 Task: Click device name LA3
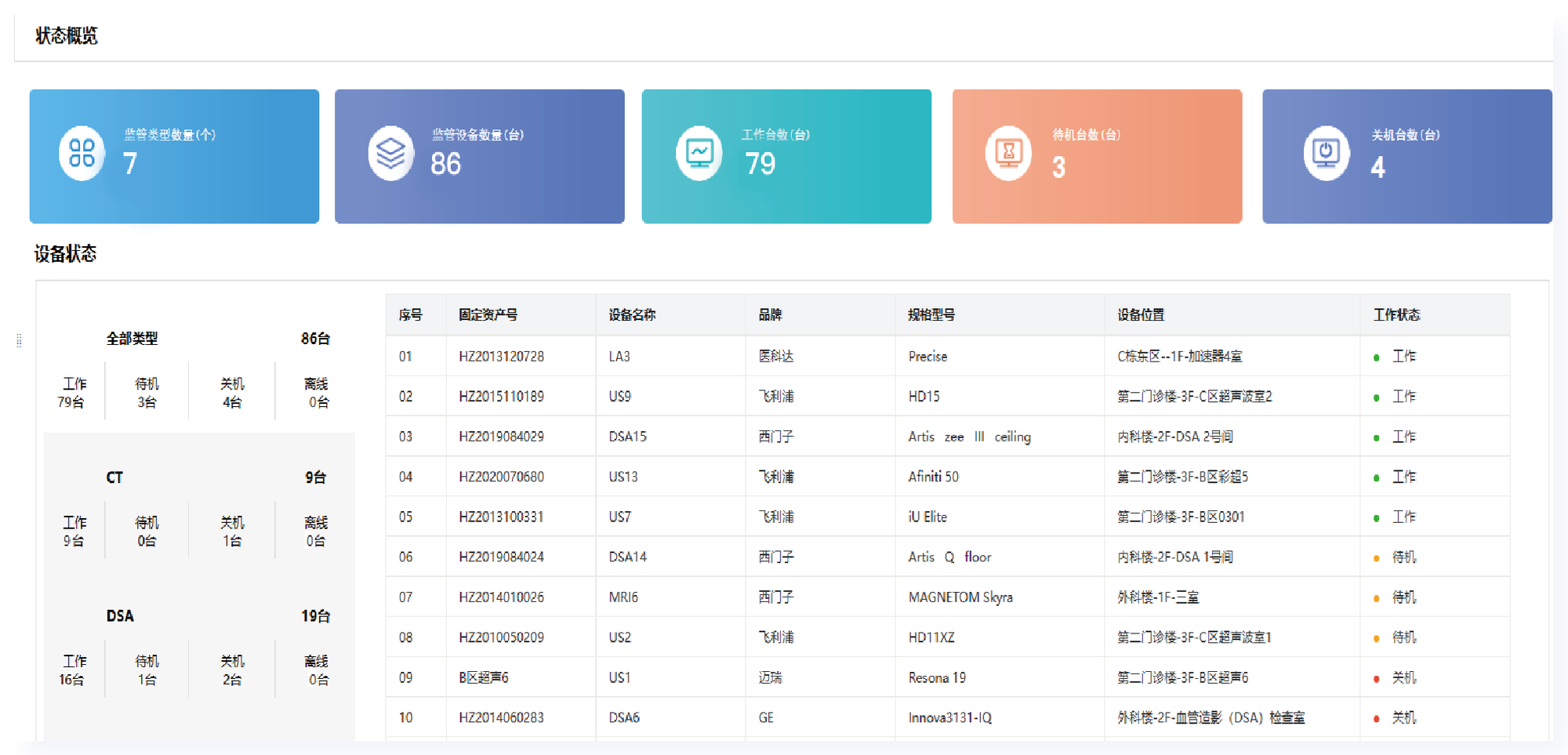[619, 357]
